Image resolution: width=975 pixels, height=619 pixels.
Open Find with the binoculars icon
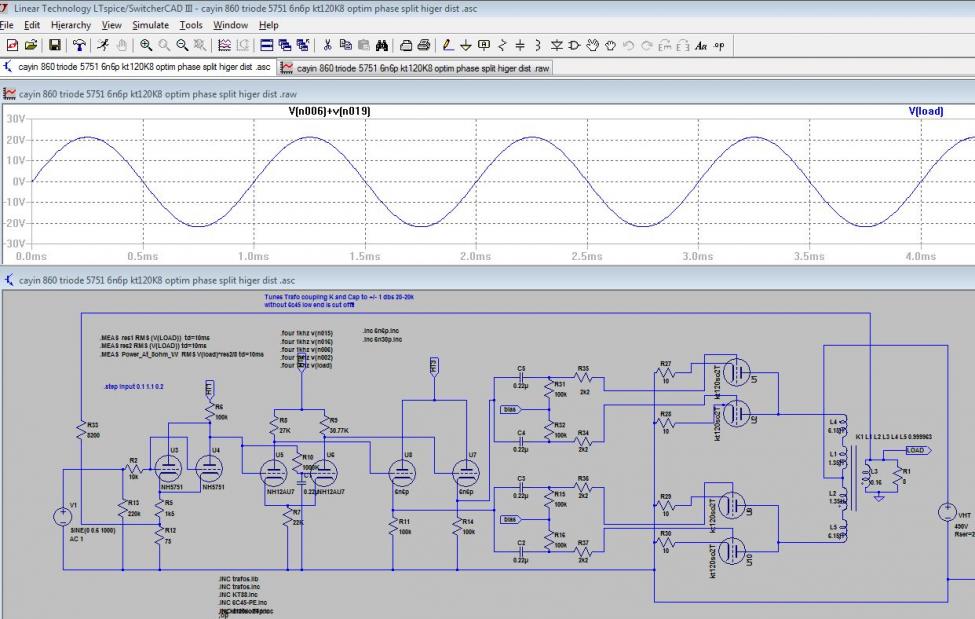pyautogui.click(x=382, y=45)
